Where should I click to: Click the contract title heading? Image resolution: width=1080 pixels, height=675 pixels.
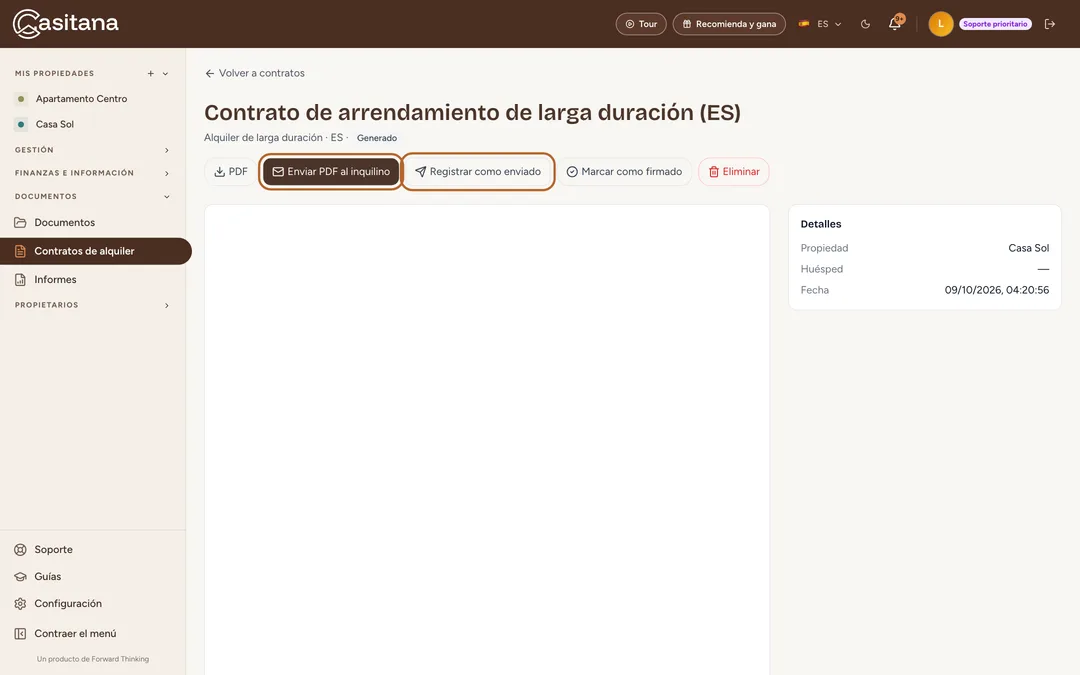[x=472, y=112]
